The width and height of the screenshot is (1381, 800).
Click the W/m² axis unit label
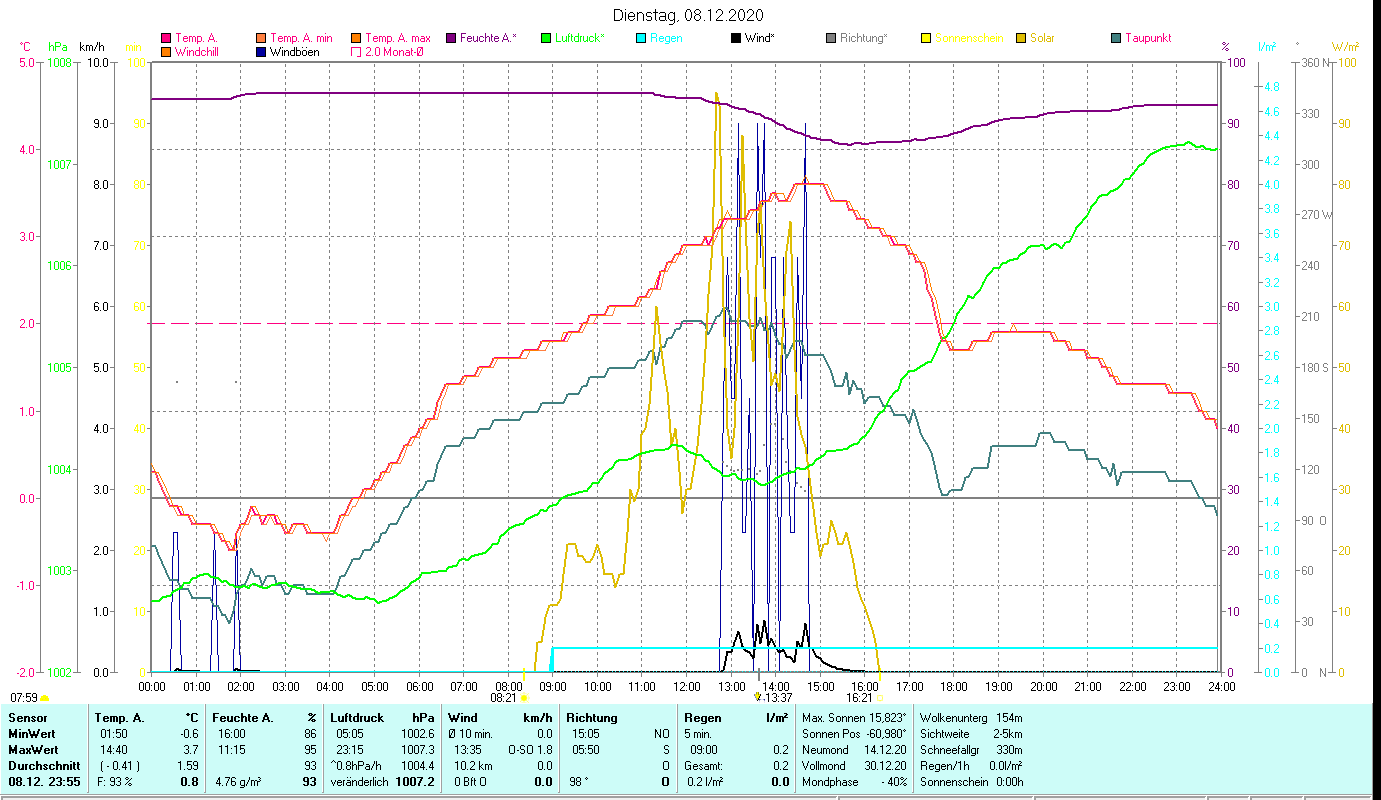[1345, 47]
